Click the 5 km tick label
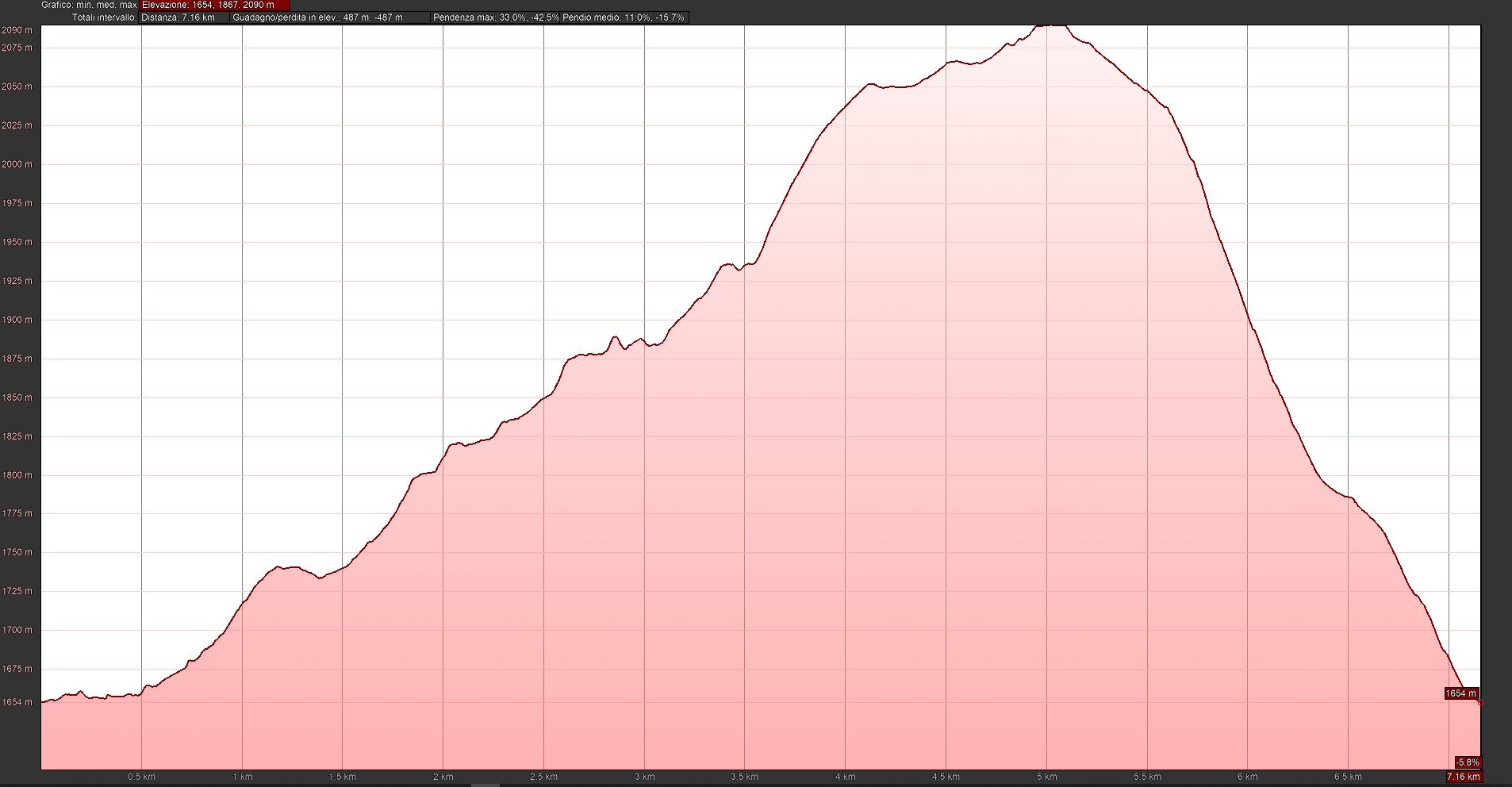 [1046, 776]
